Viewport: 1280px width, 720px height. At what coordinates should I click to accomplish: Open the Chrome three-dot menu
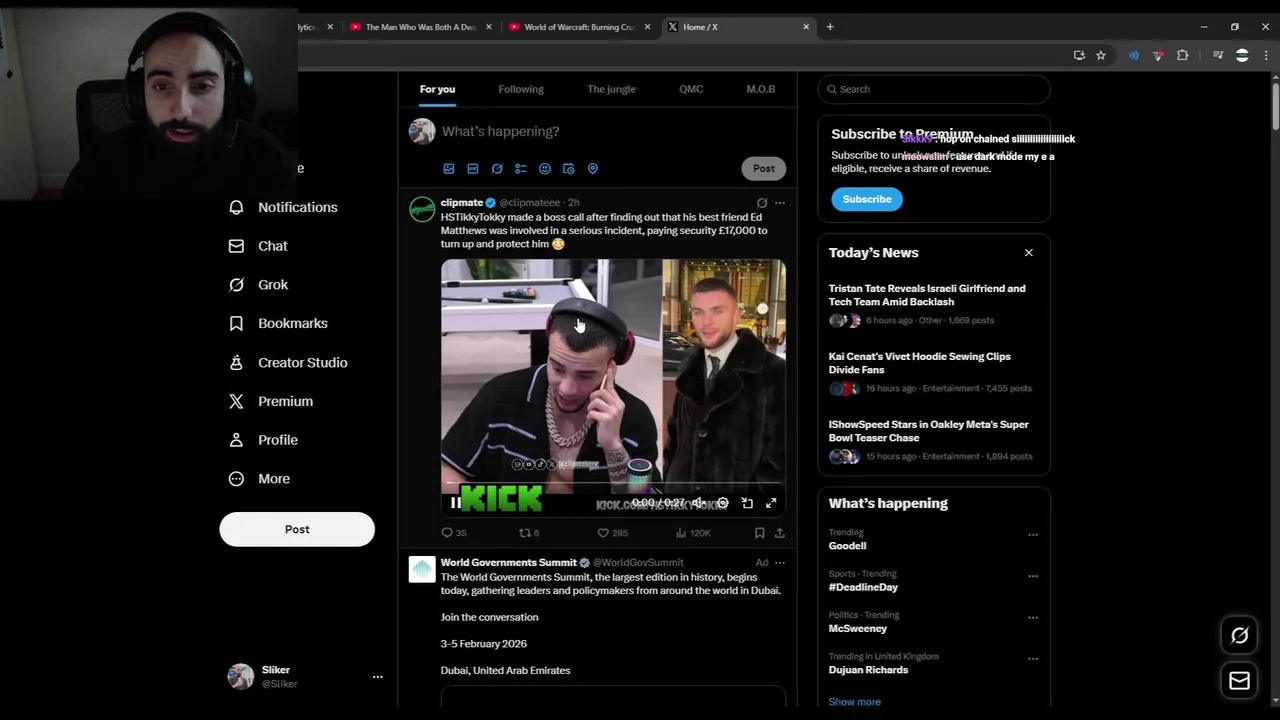coord(1267,56)
